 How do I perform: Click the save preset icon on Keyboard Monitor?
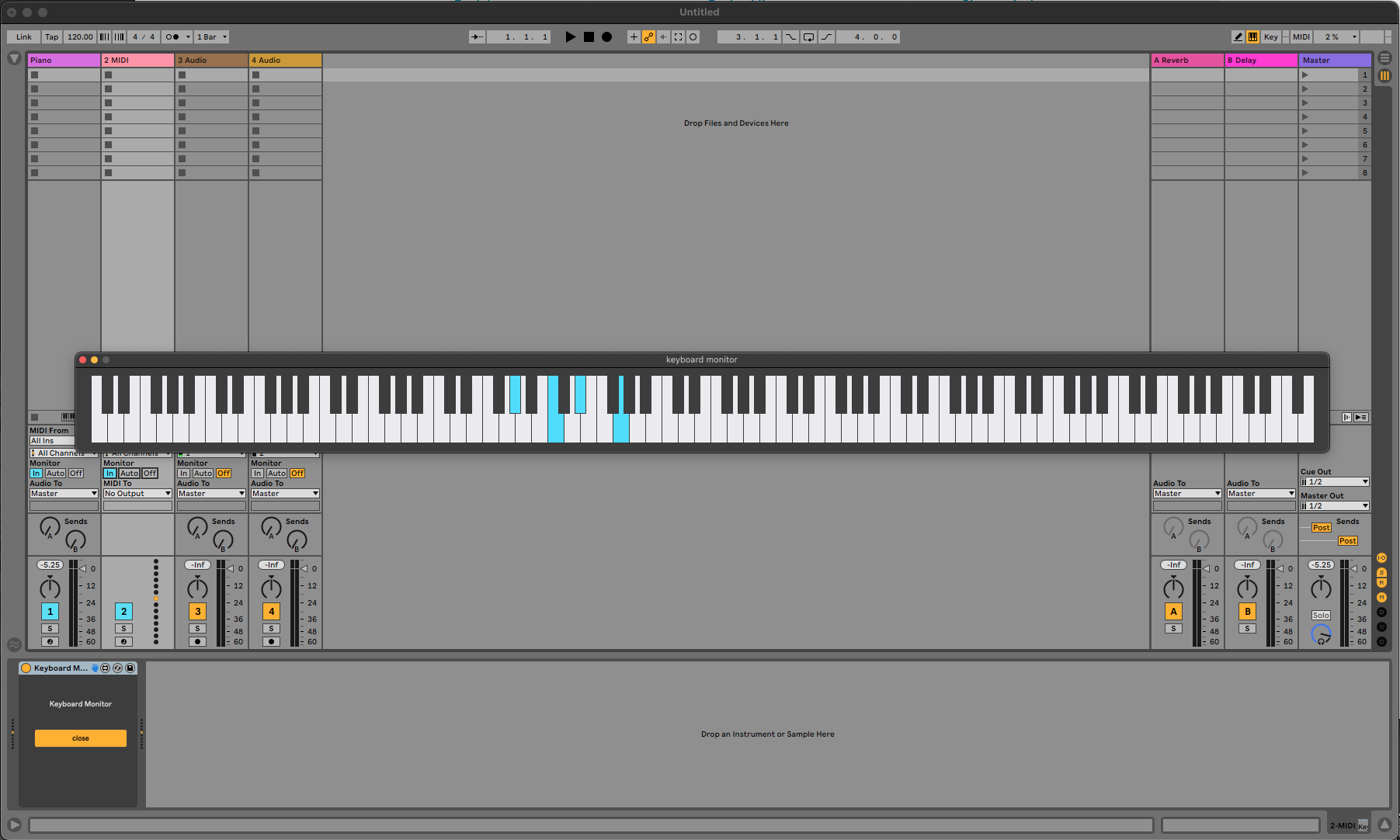pos(130,668)
